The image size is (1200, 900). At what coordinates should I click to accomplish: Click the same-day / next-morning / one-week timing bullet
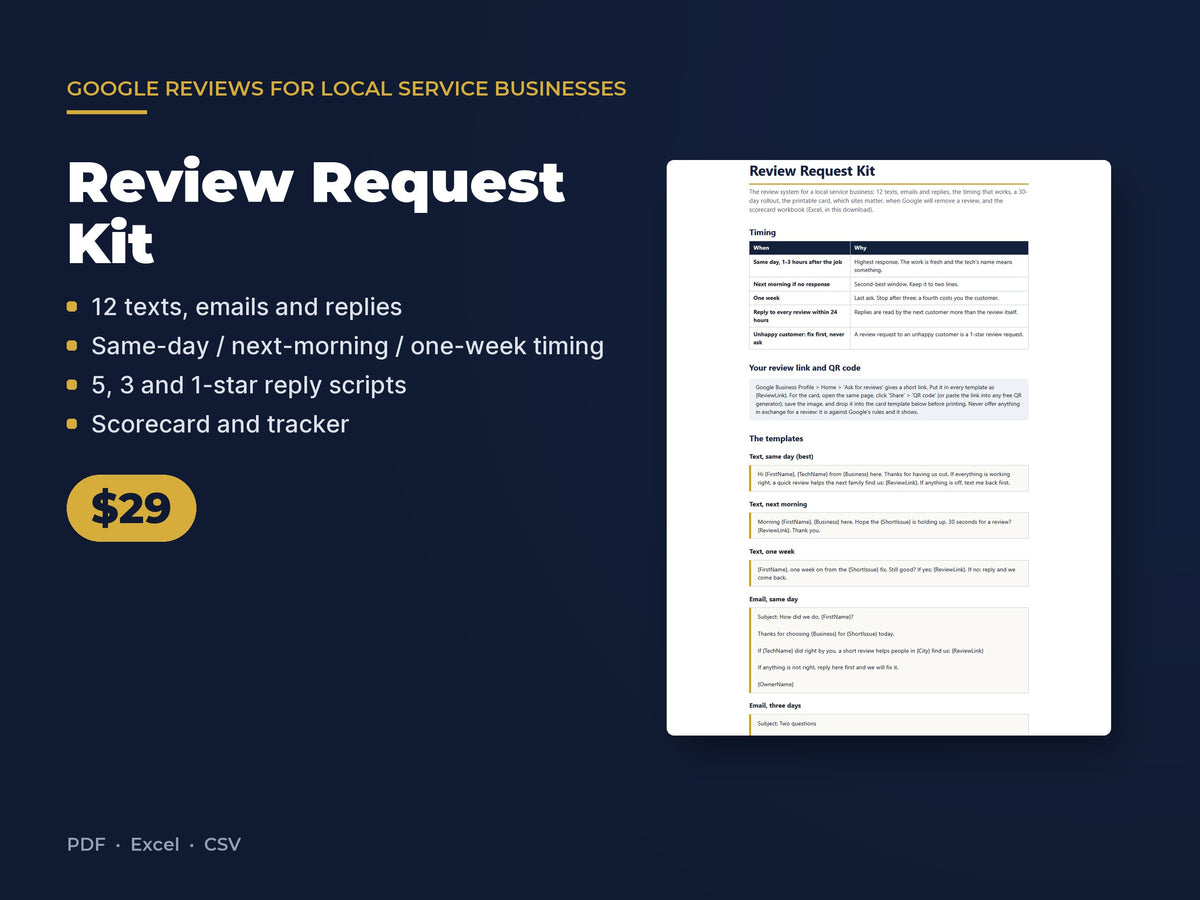click(x=347, y=346)
